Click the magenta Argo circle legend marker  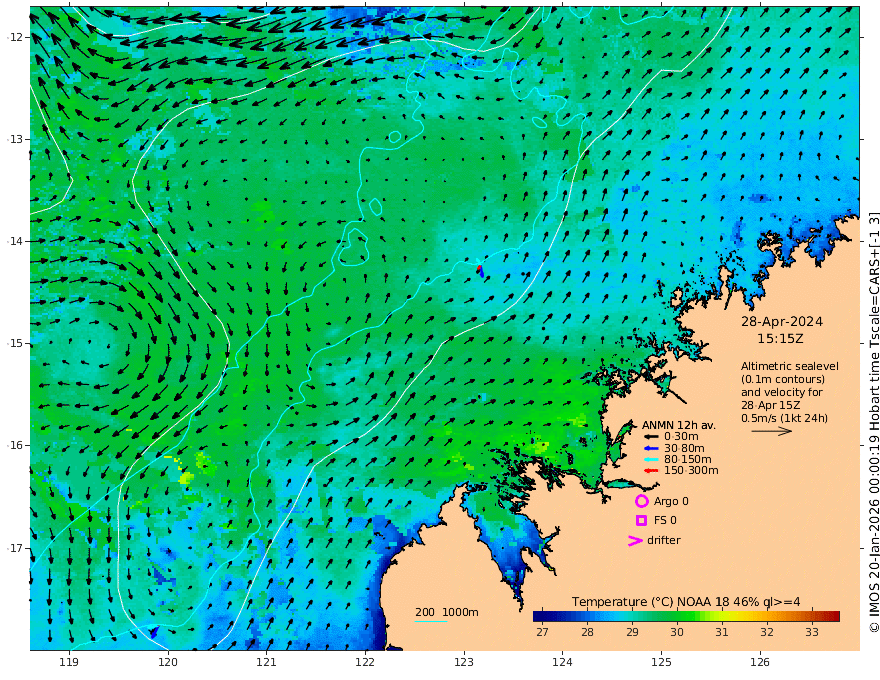(641, 501)
